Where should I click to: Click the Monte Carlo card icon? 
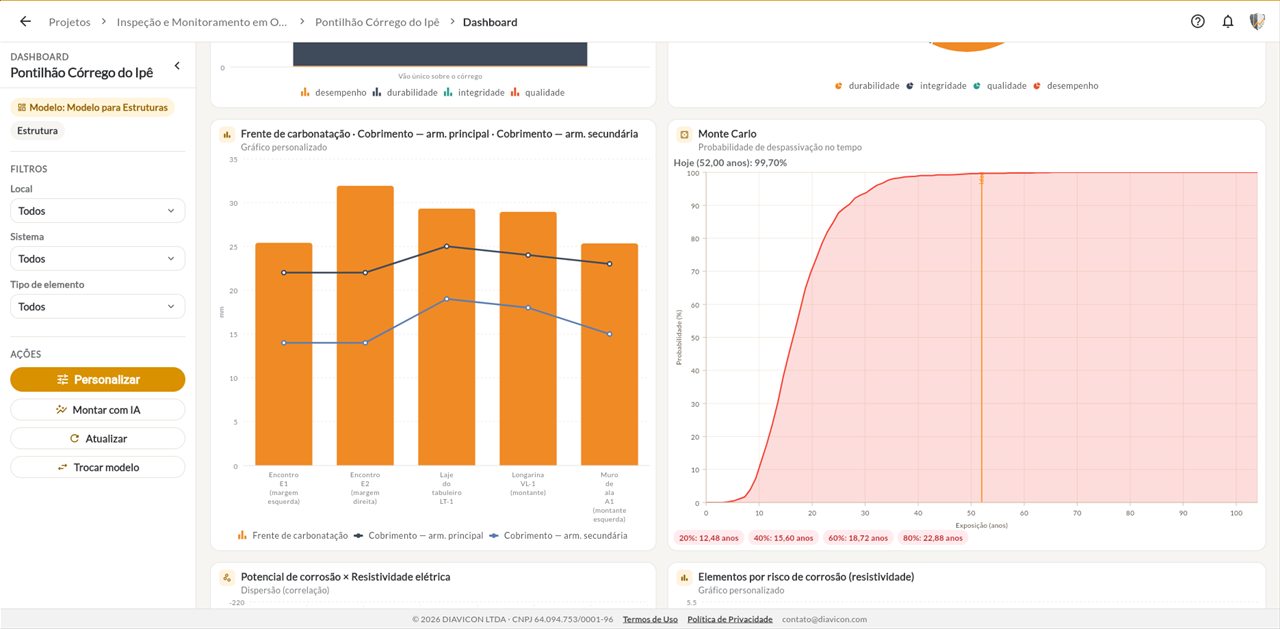684,134
